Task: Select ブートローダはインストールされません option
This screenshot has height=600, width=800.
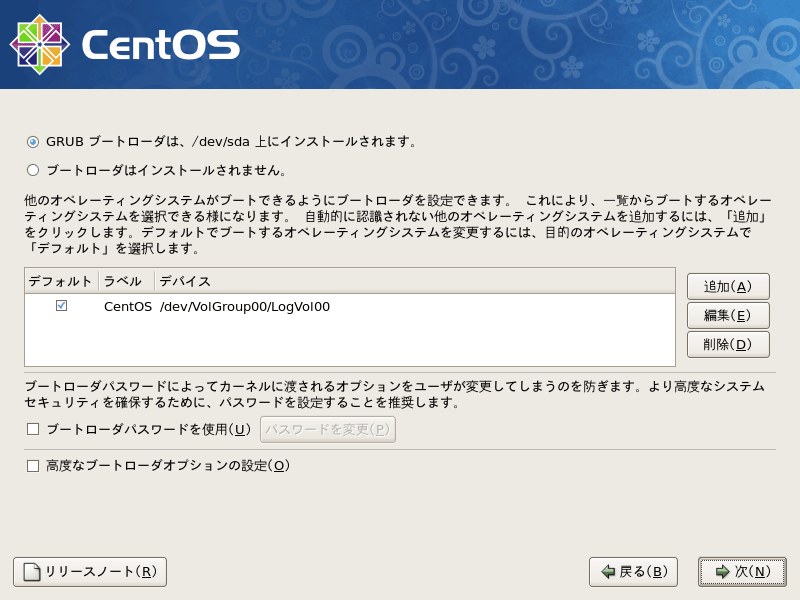Action: (32, 166)
